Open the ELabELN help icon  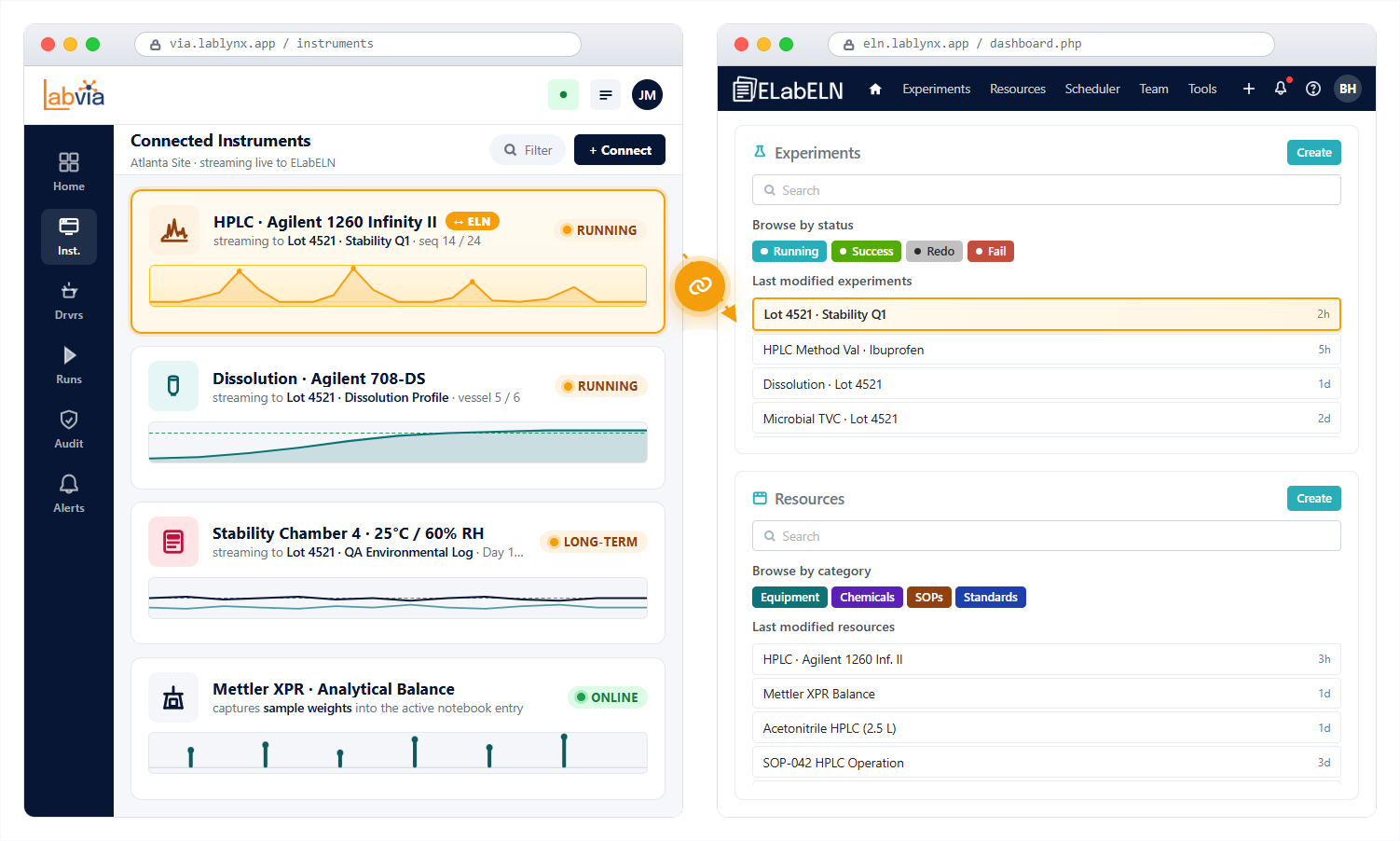click(x=1313, y=89)
